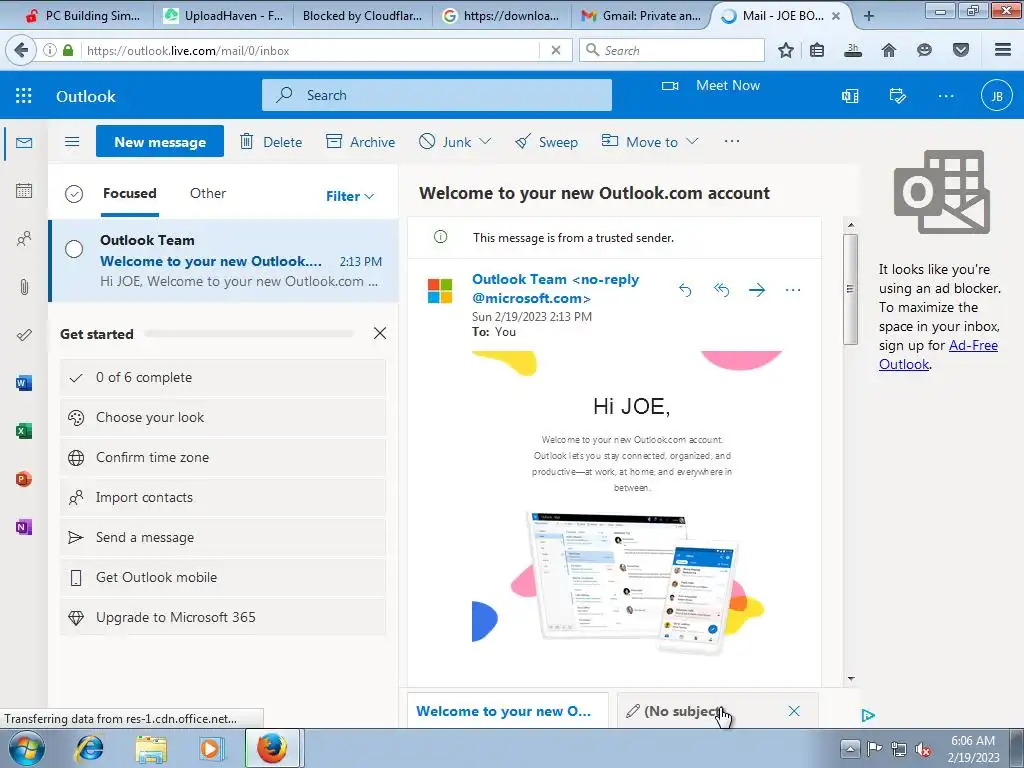Viewport: 1024px width, 768px height.
Task: Open the Filter dropdown
Action: [350, 196]
